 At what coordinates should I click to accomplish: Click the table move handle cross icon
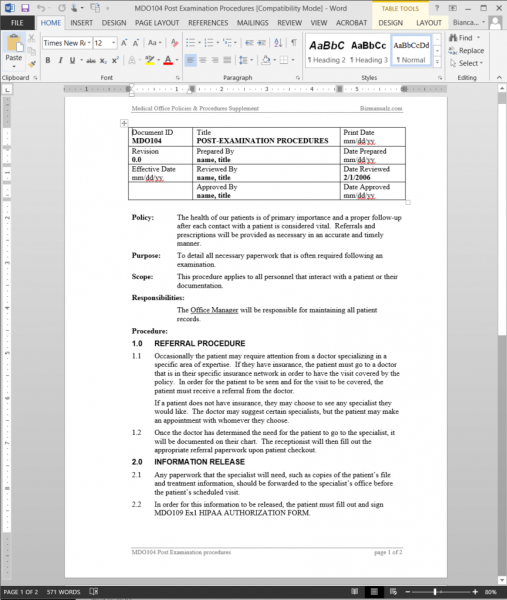click(x=124, y=123)
